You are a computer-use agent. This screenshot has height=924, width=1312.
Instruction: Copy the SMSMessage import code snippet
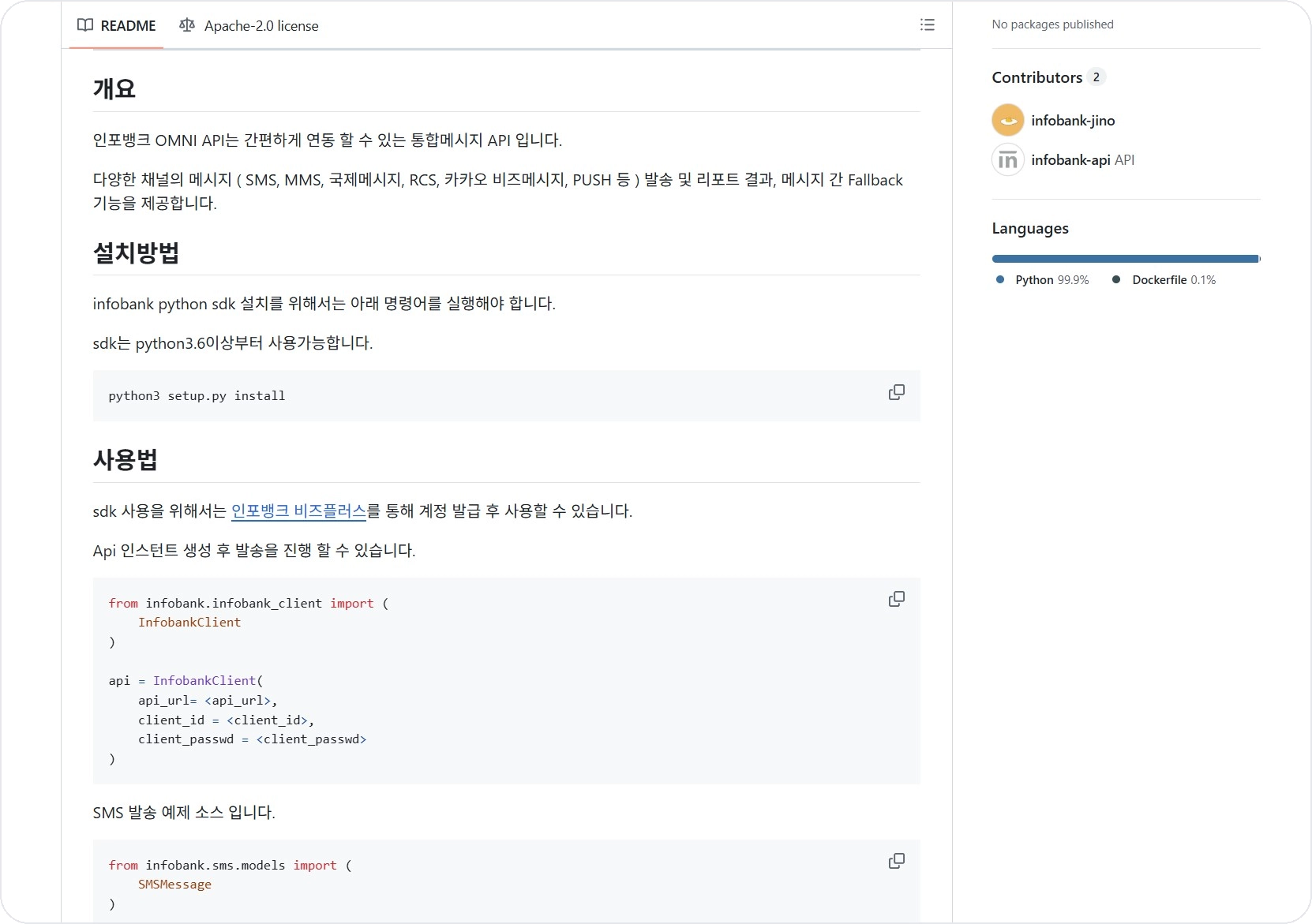pos(896,861)
